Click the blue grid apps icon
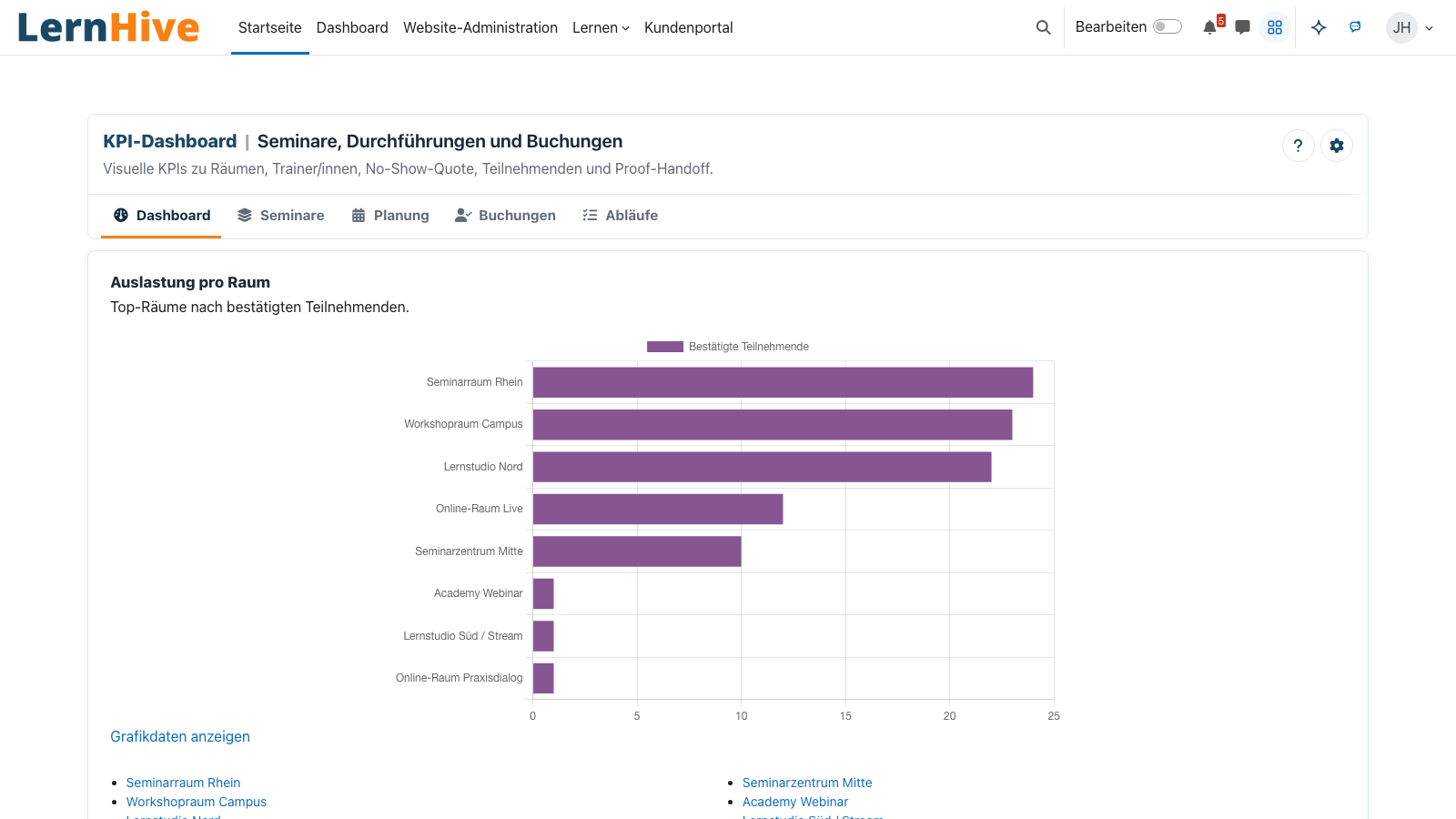Viewport: 1456px width, 819px height. 1275,27
